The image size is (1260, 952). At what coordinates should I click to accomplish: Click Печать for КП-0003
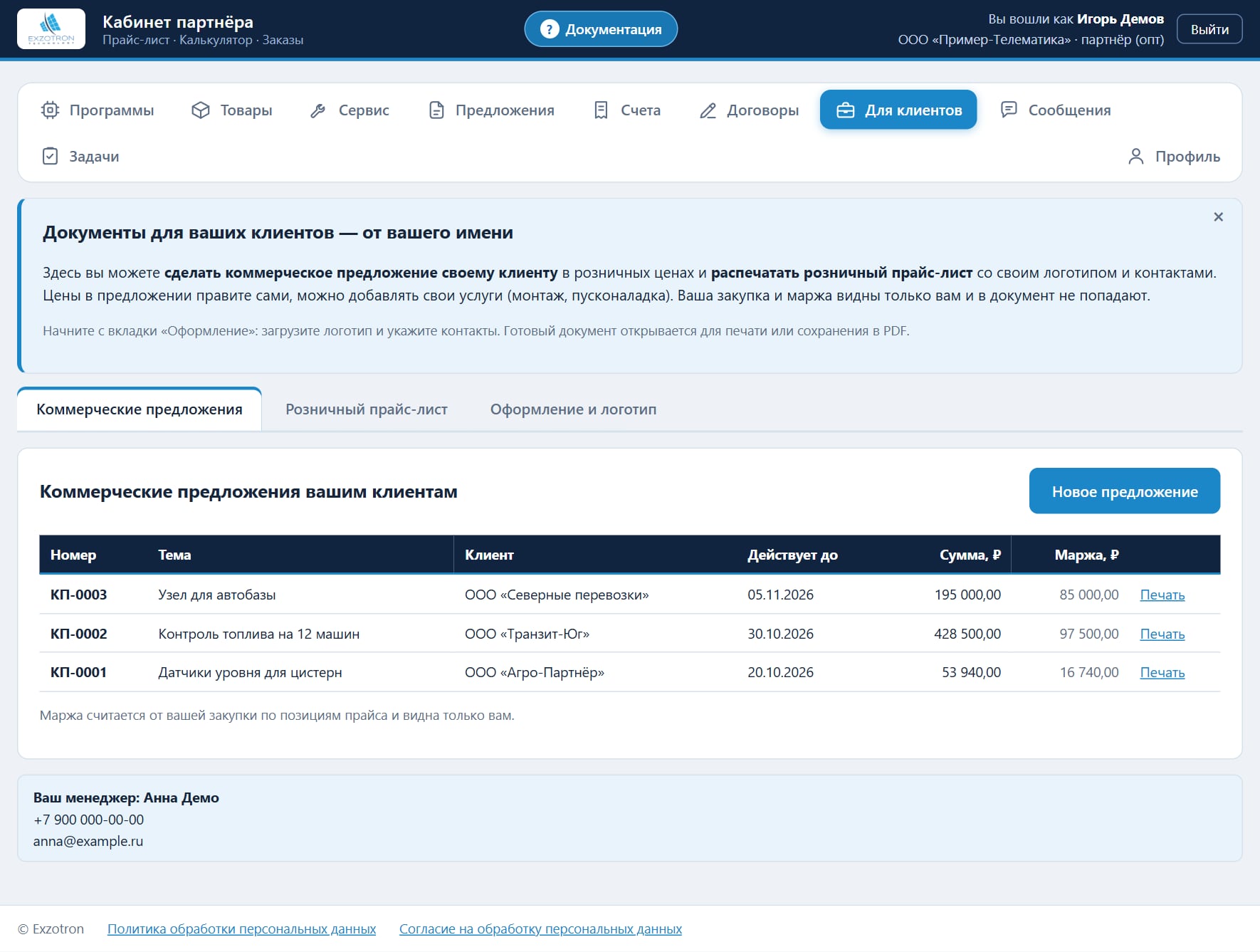[1162, 595]
